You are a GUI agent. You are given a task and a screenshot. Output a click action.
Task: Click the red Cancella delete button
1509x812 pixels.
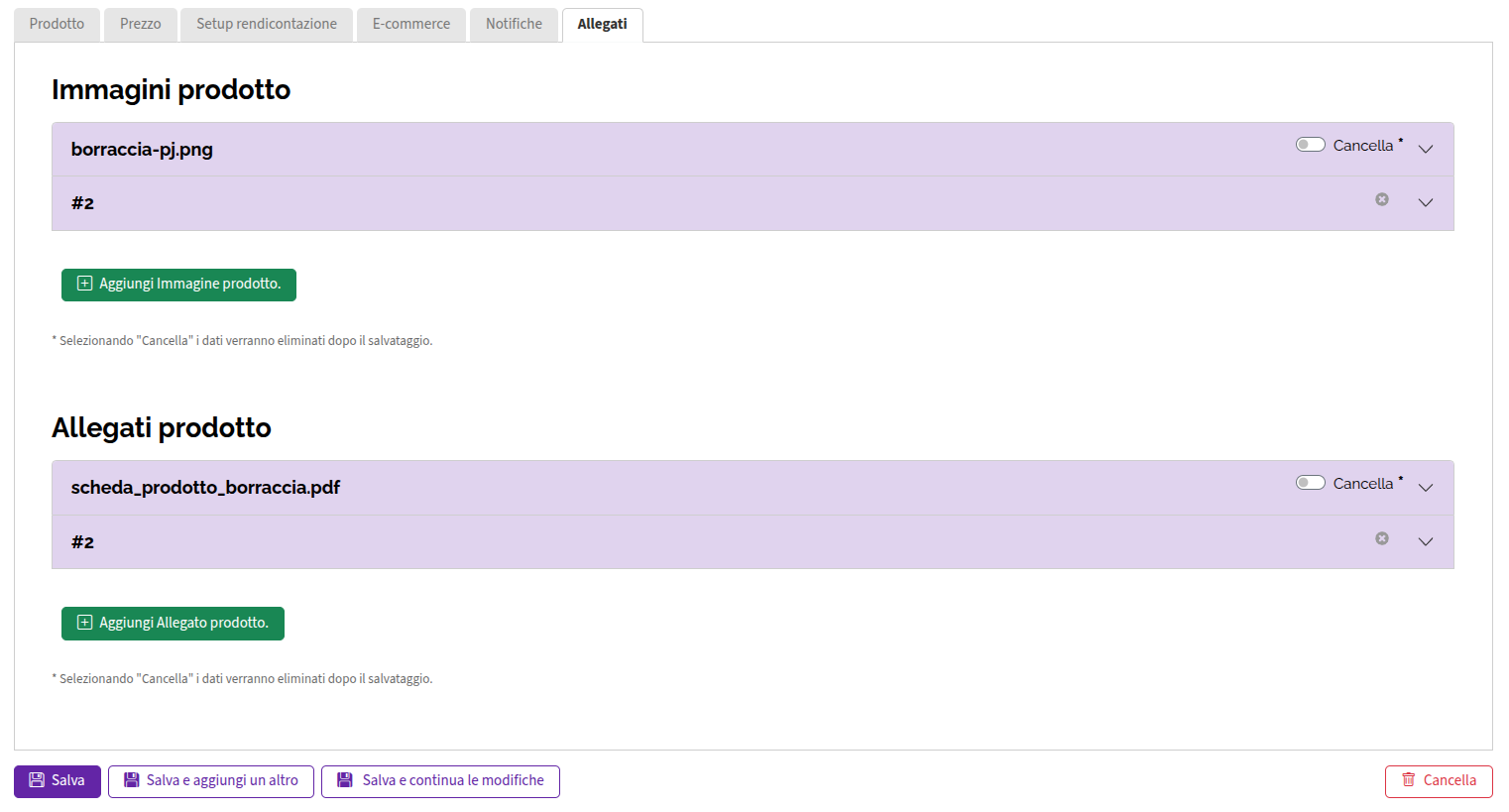1439,781
